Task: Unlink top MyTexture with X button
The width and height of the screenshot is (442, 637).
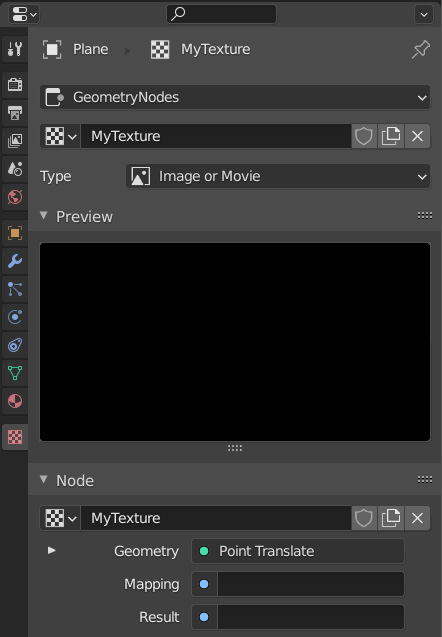Action: point(417,136)
